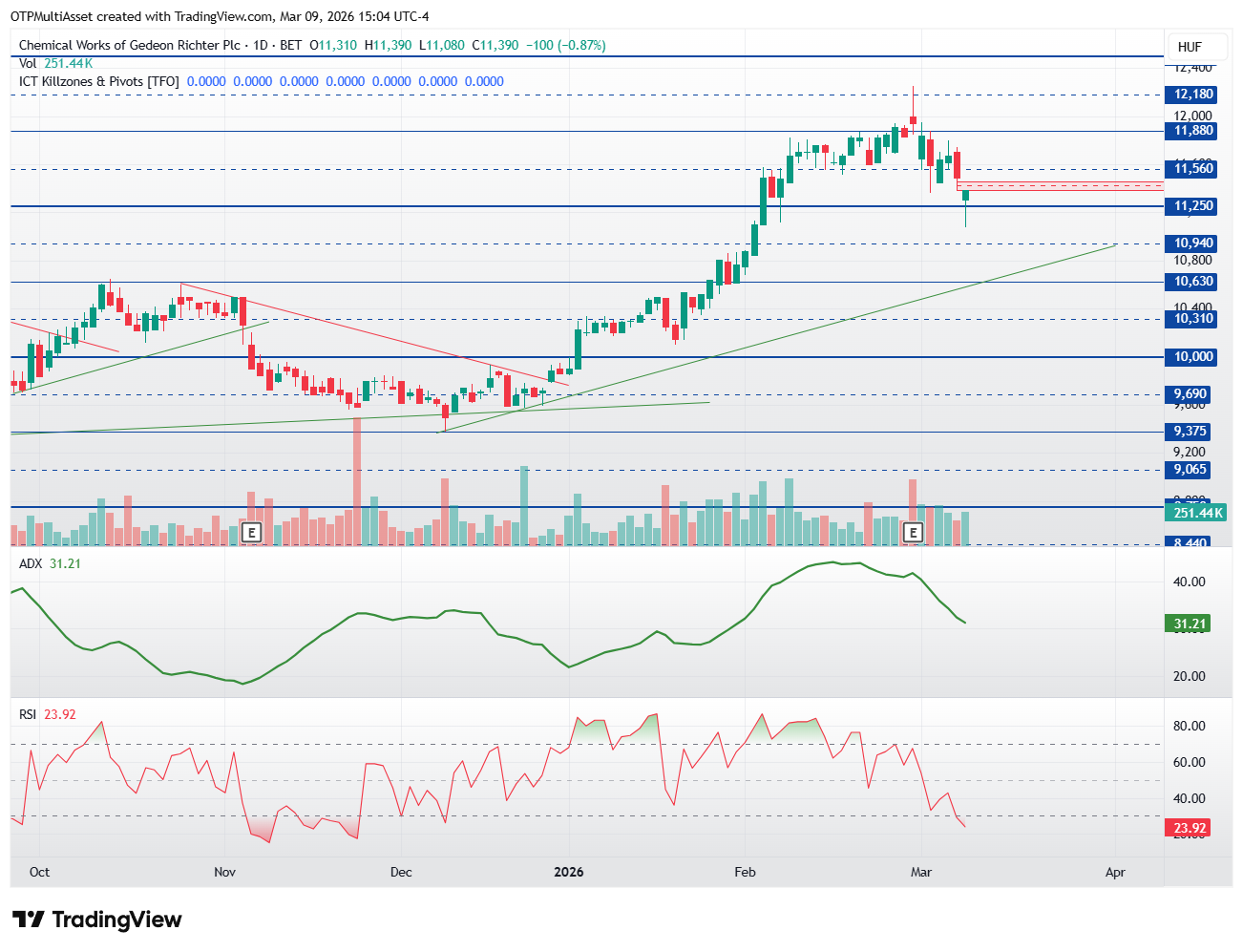Screen dimensions: 1243x952
Task: Click the open value O11,310
Action: (333, 45)
